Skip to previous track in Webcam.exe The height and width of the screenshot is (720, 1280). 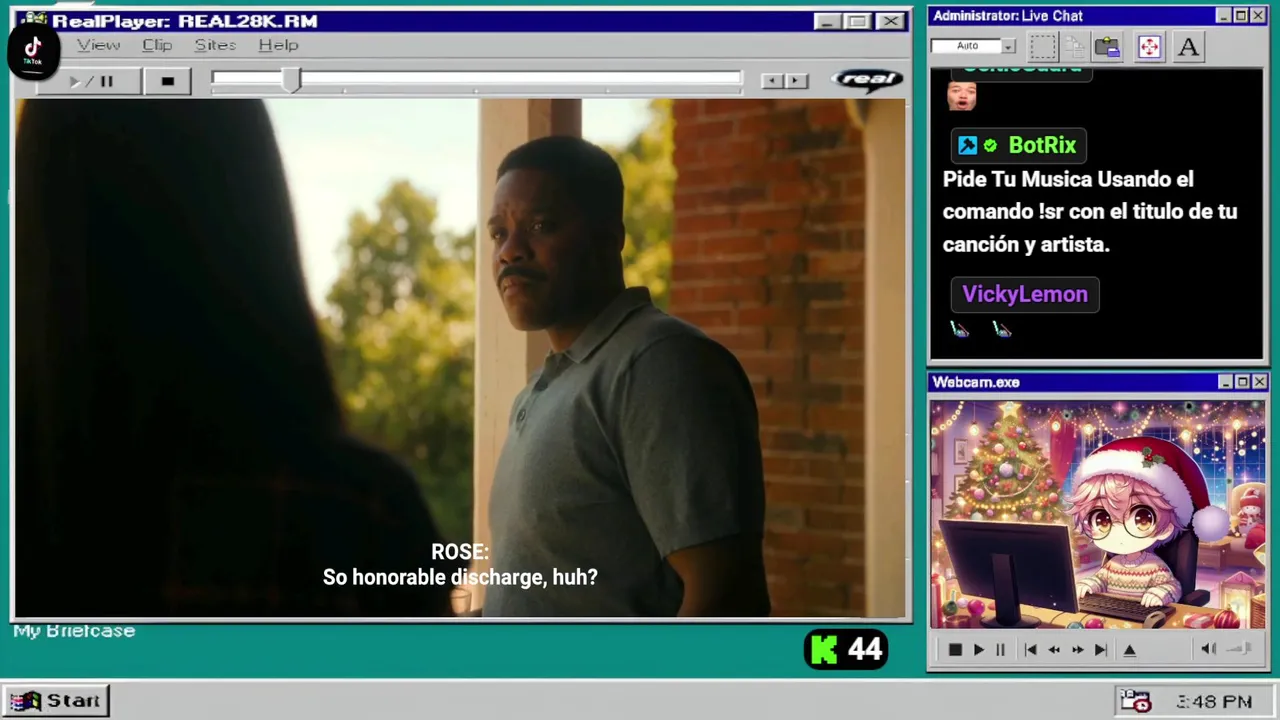tap(1031, 650)
